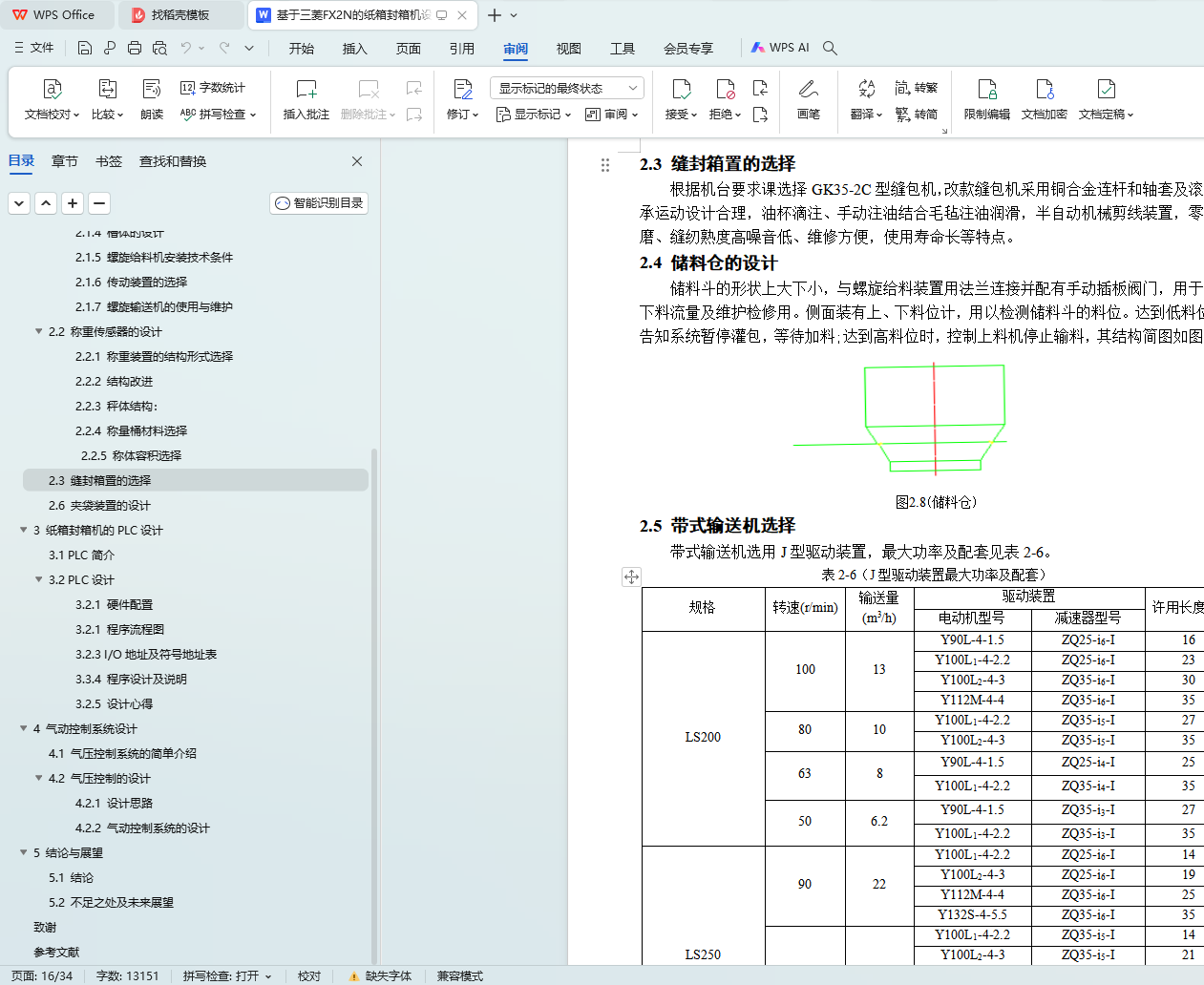Click the 页面: 16/34 page indicator

point(42,975)
